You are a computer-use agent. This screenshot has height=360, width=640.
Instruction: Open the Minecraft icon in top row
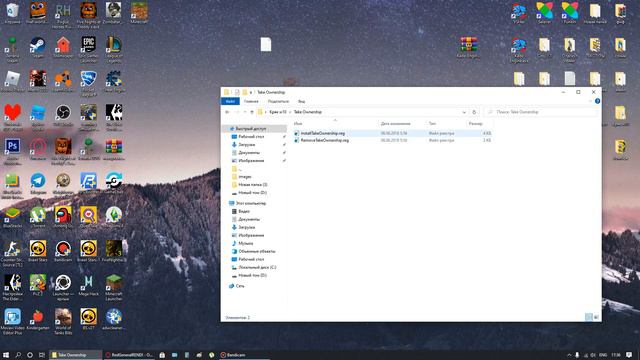pos(139,12)
